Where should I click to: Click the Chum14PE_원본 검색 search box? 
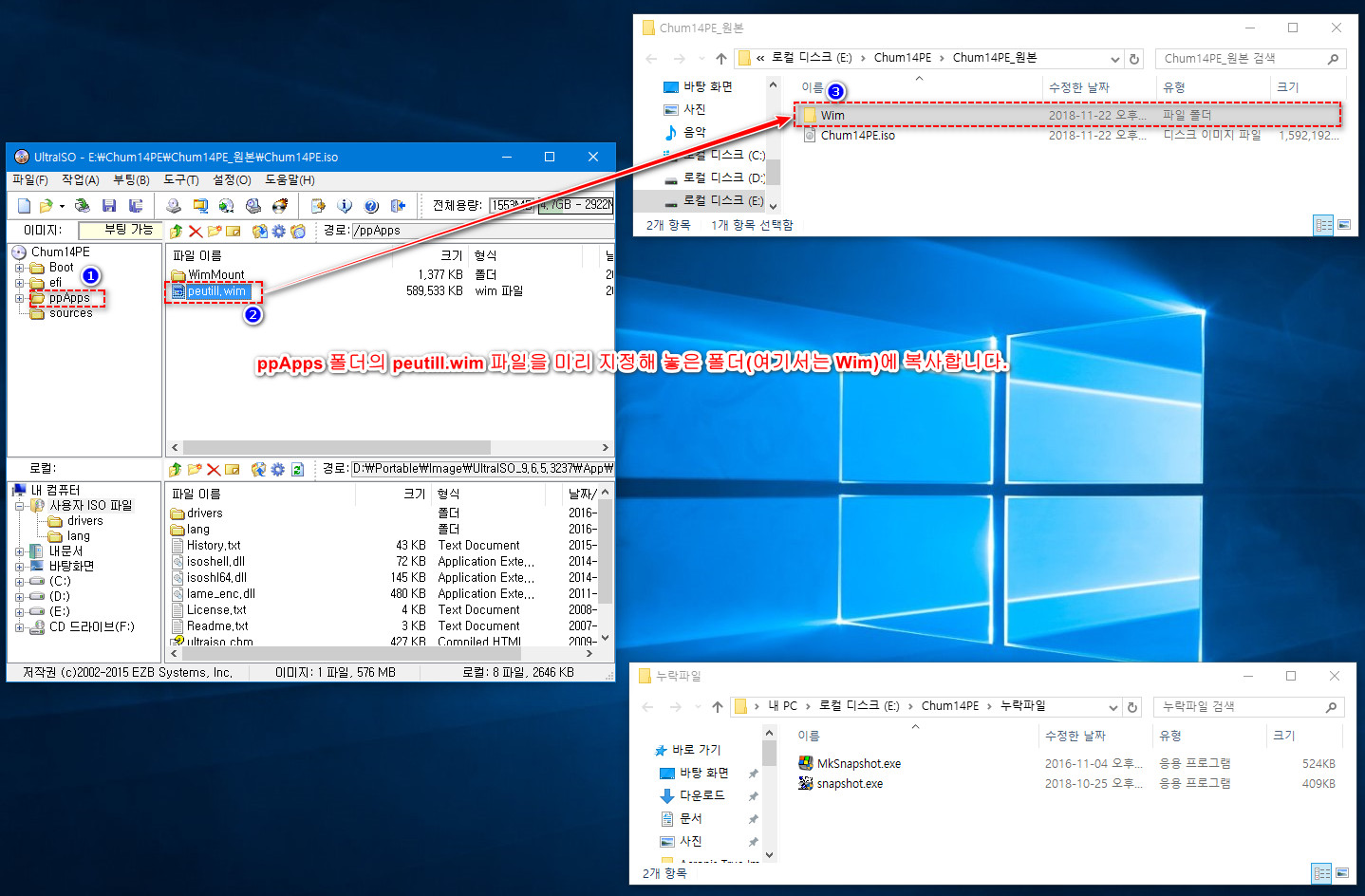pyautogui.click(x=1251, y=59)
